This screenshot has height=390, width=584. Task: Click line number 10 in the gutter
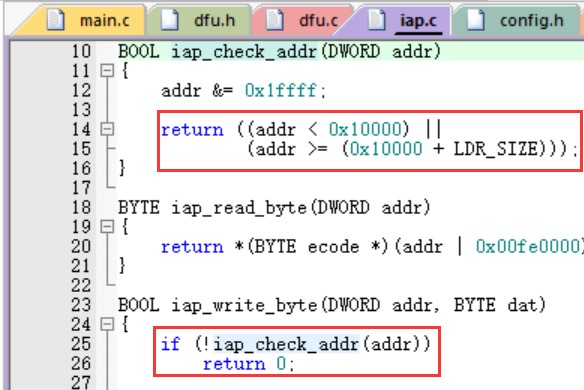pos(81,51)
